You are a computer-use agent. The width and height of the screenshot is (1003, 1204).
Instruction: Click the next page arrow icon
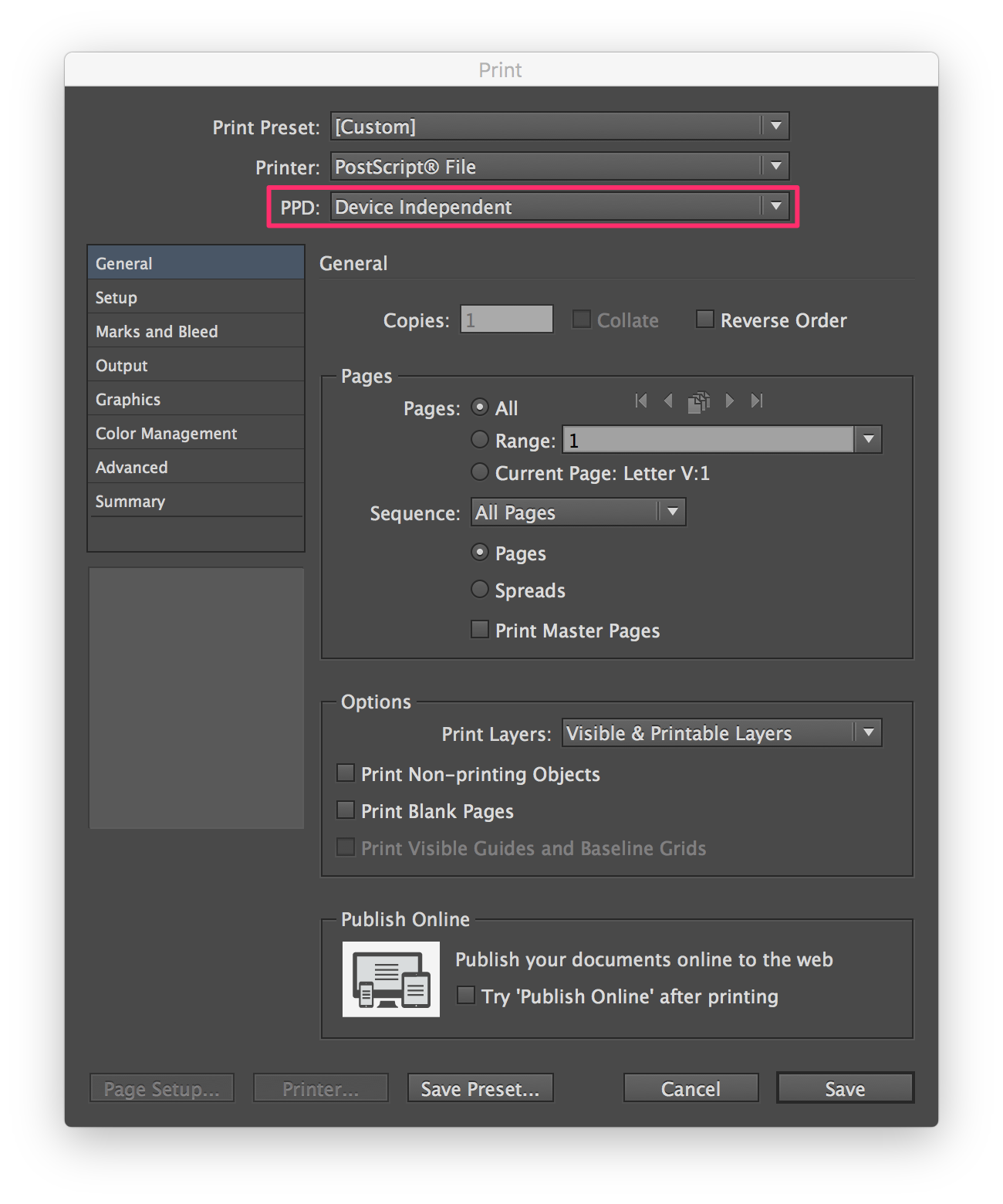[x=729, y=401]
